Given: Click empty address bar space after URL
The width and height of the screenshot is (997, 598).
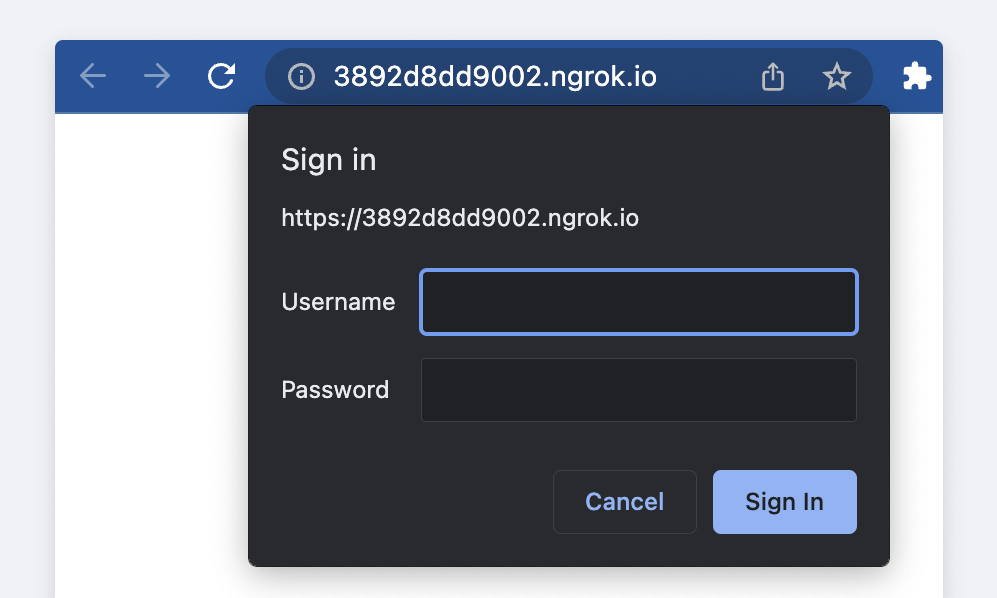Looking at the screenshot, I should (x=706, y=76).
